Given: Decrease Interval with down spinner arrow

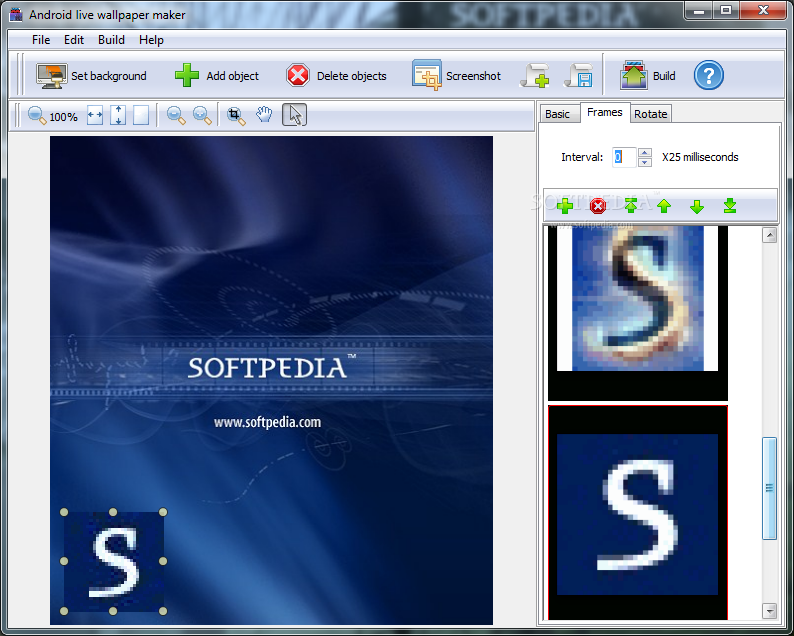Looking at the screenshot, I should tap(645, 162).
